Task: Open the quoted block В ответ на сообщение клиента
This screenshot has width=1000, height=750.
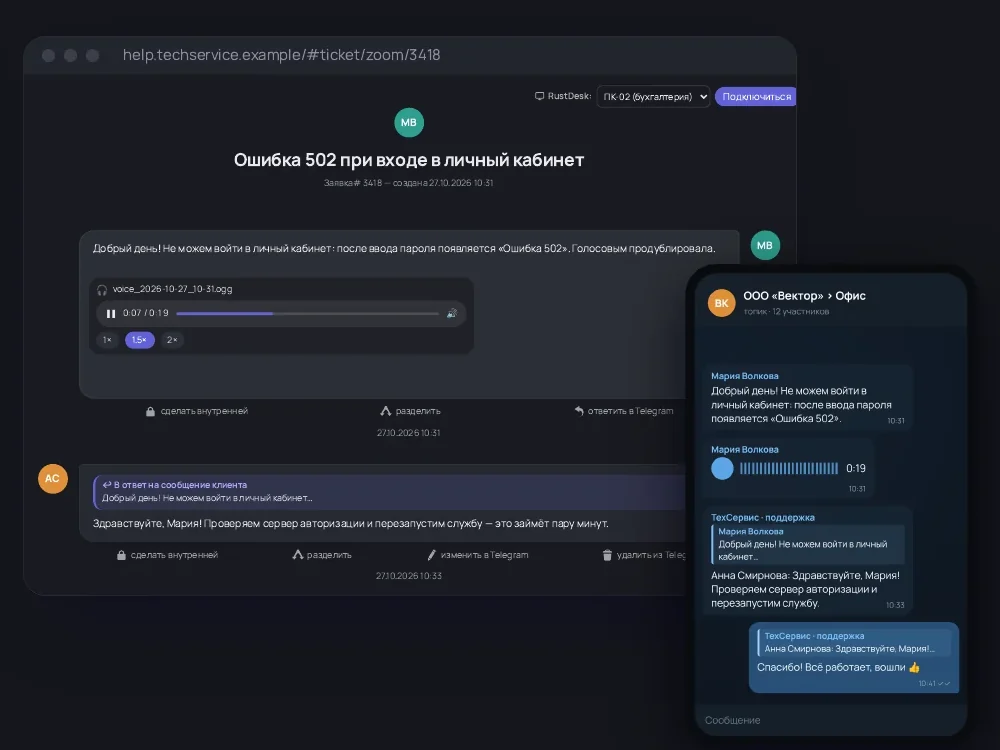Action: [x=390, y=492]
